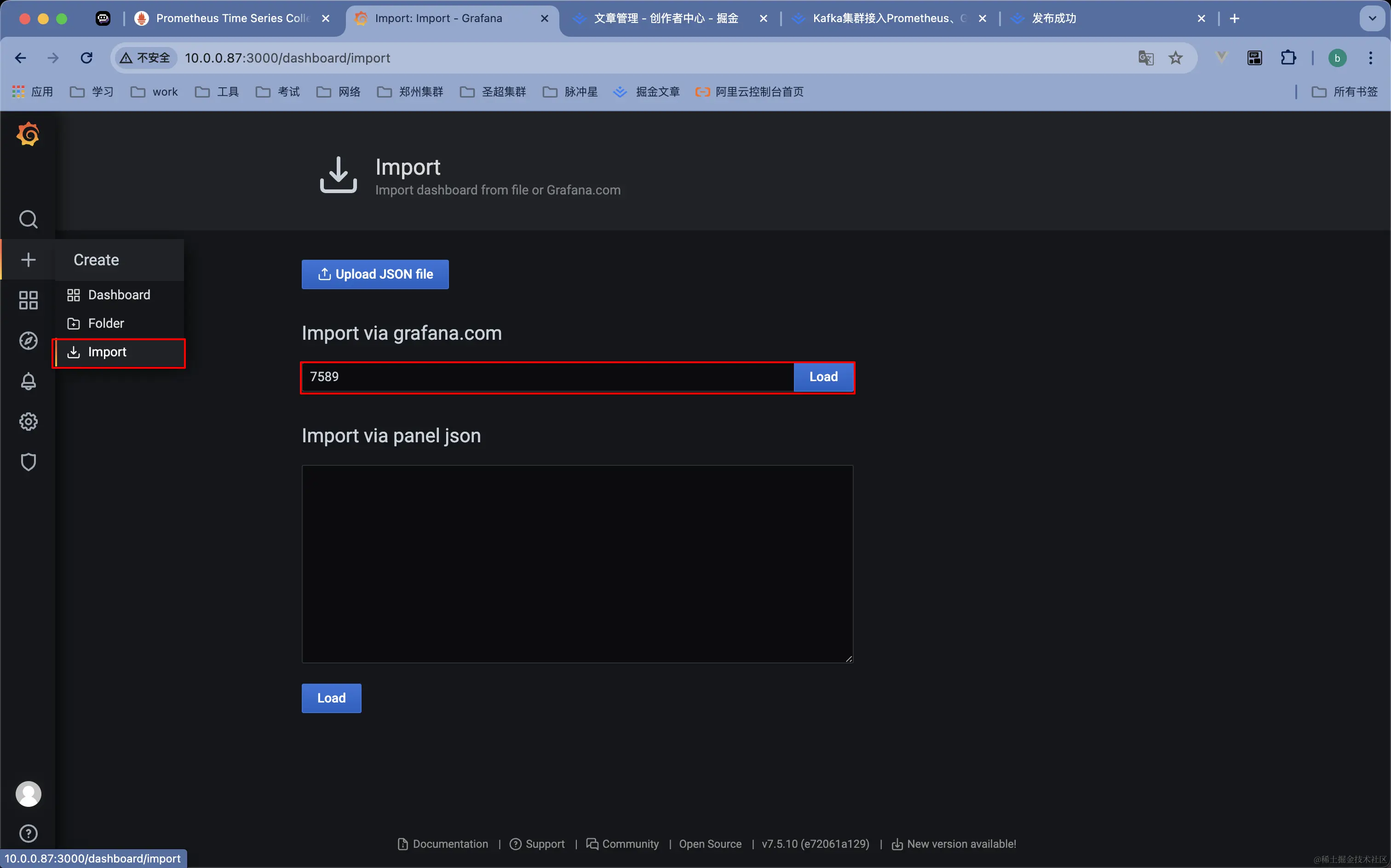1391x868 pixels.
Task: Click the panel json text area
Action: tap(577, 564)
